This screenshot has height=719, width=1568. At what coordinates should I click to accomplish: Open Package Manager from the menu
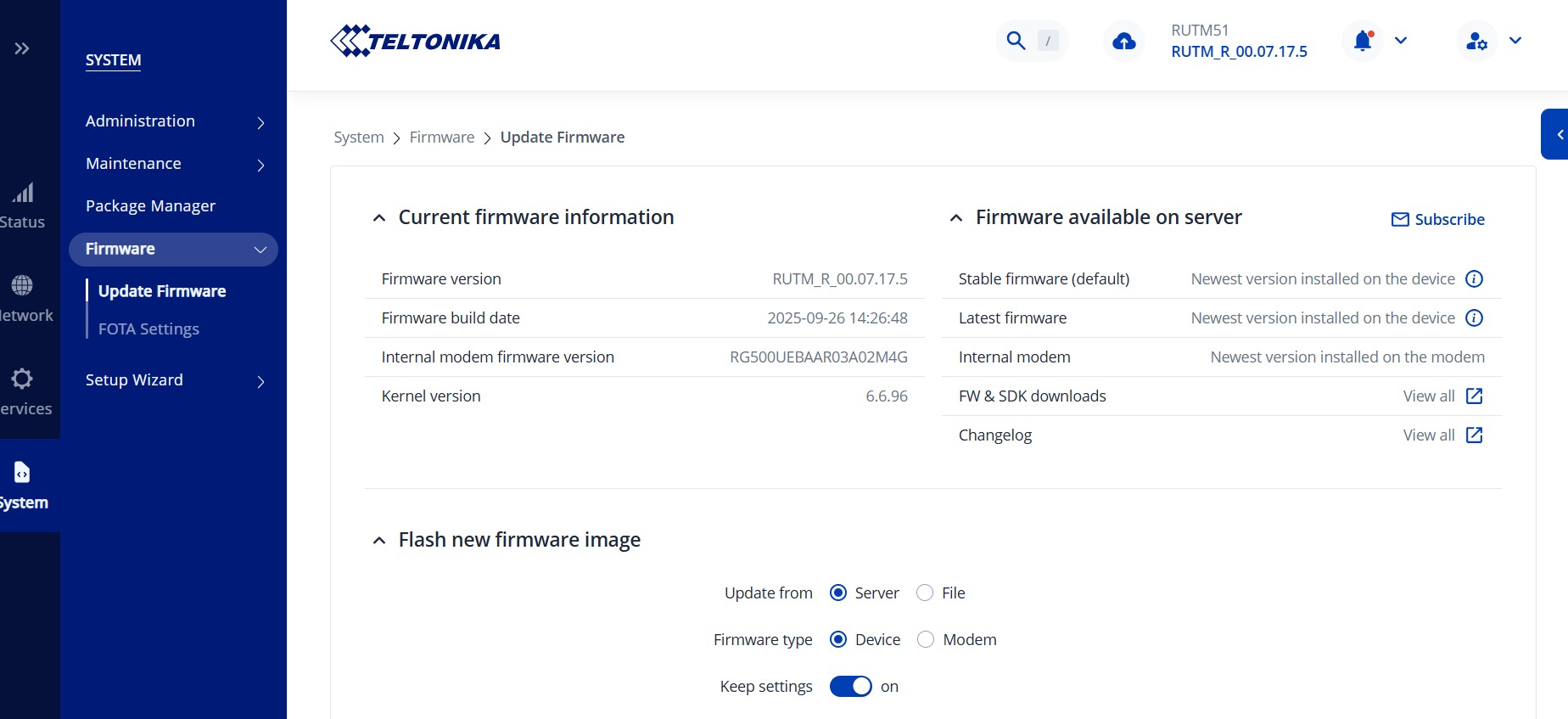[150, 206]
